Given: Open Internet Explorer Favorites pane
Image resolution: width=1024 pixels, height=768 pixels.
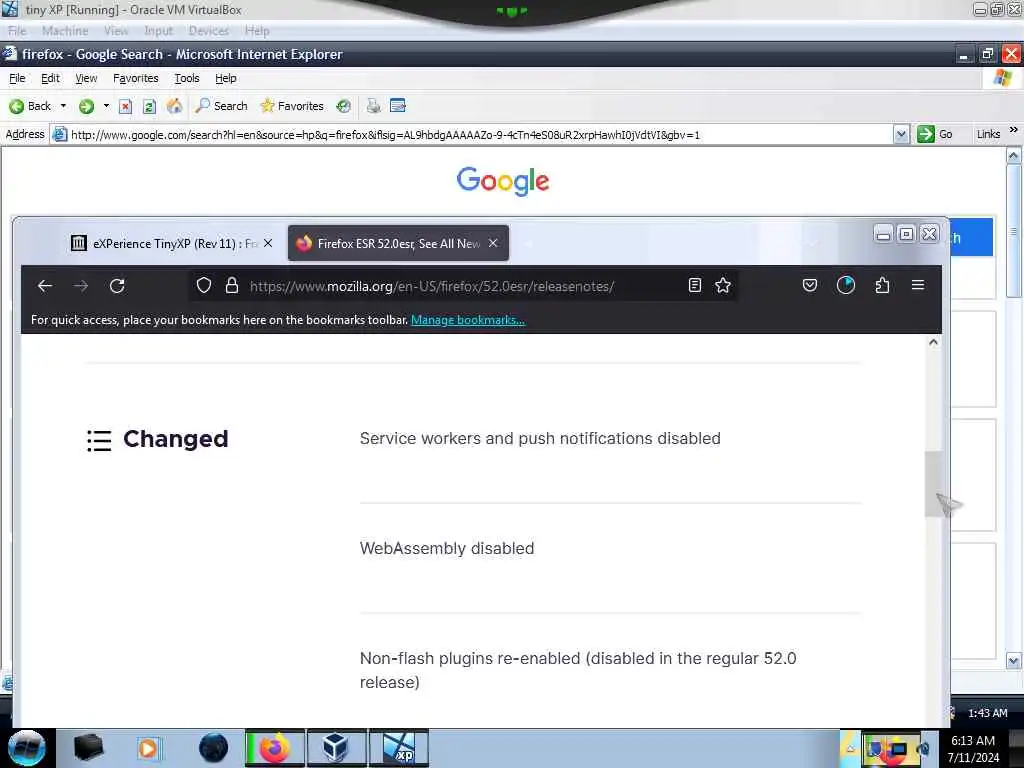Looking at the screenshot, I should (292, 106).
